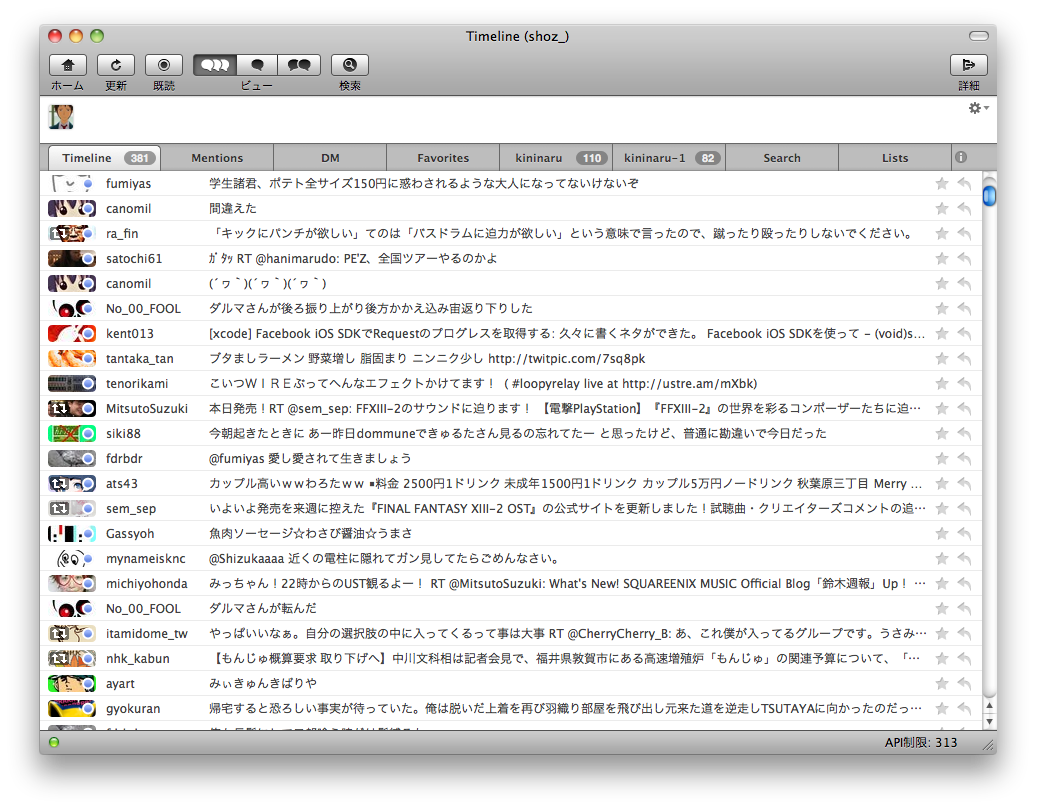The width and height of the screenshot is (1037, 809).
Task: Reply to the ayart tweet
Action: [965, 684]
